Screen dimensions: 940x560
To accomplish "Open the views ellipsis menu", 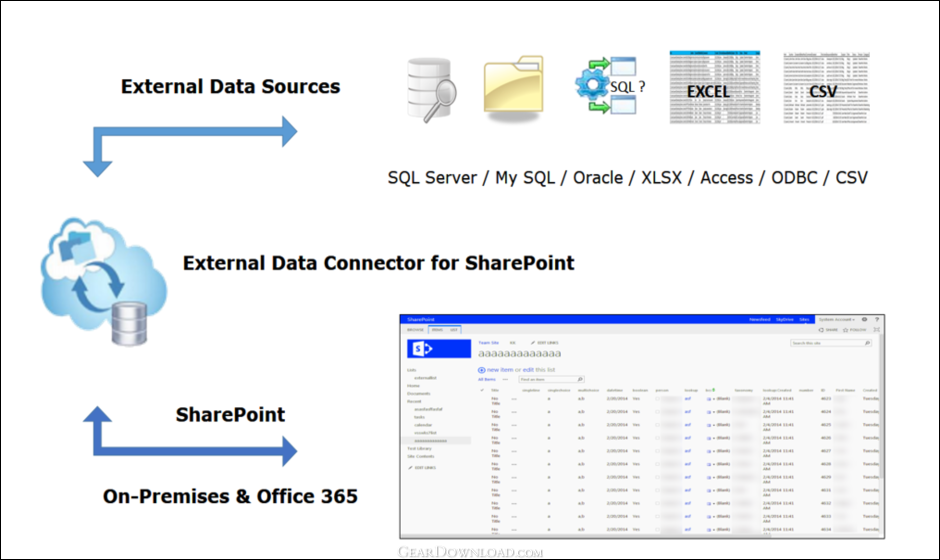I will click(x=505, y=380).
